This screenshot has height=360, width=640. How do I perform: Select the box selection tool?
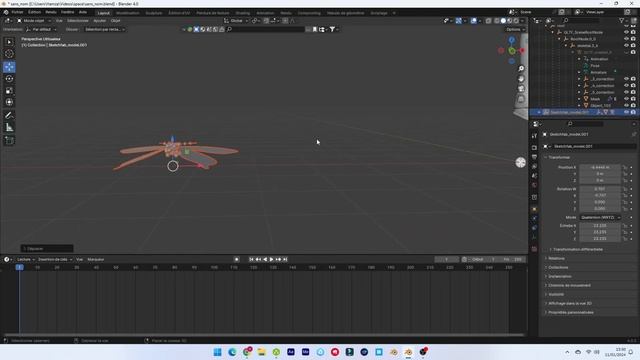[x=9, y=42]
